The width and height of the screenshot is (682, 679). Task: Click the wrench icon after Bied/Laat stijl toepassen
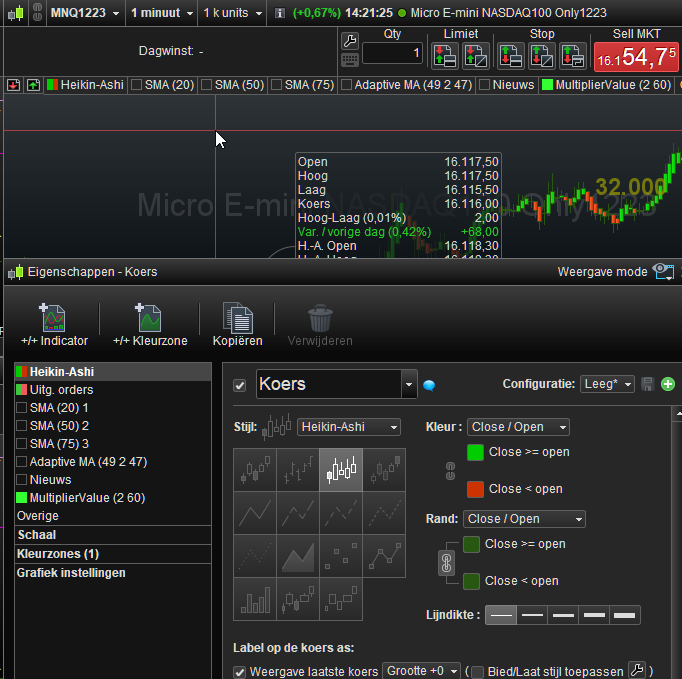(x=637, y=670)
